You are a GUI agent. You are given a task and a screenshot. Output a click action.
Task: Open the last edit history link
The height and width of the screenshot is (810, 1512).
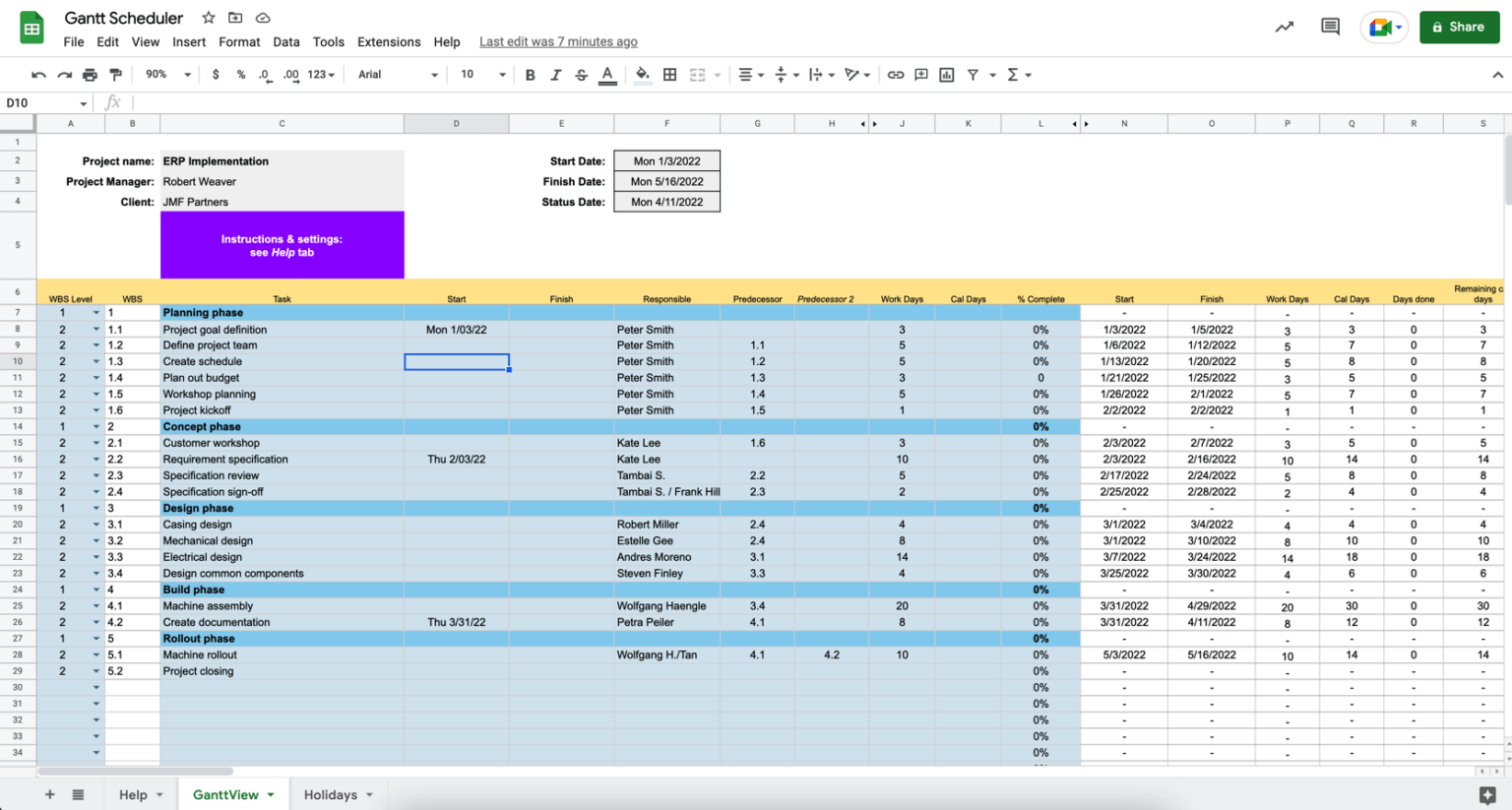(558, 42)
